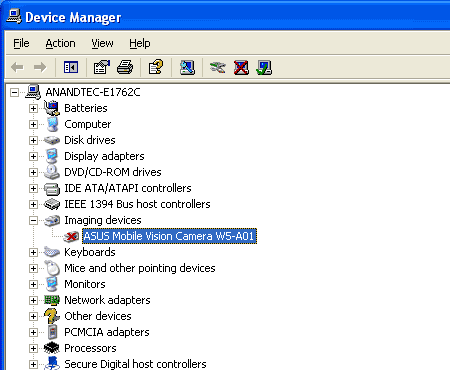The width and height of the screenshot is (450, 370).
Task: Select the Processors label
Action: point(90,348)
